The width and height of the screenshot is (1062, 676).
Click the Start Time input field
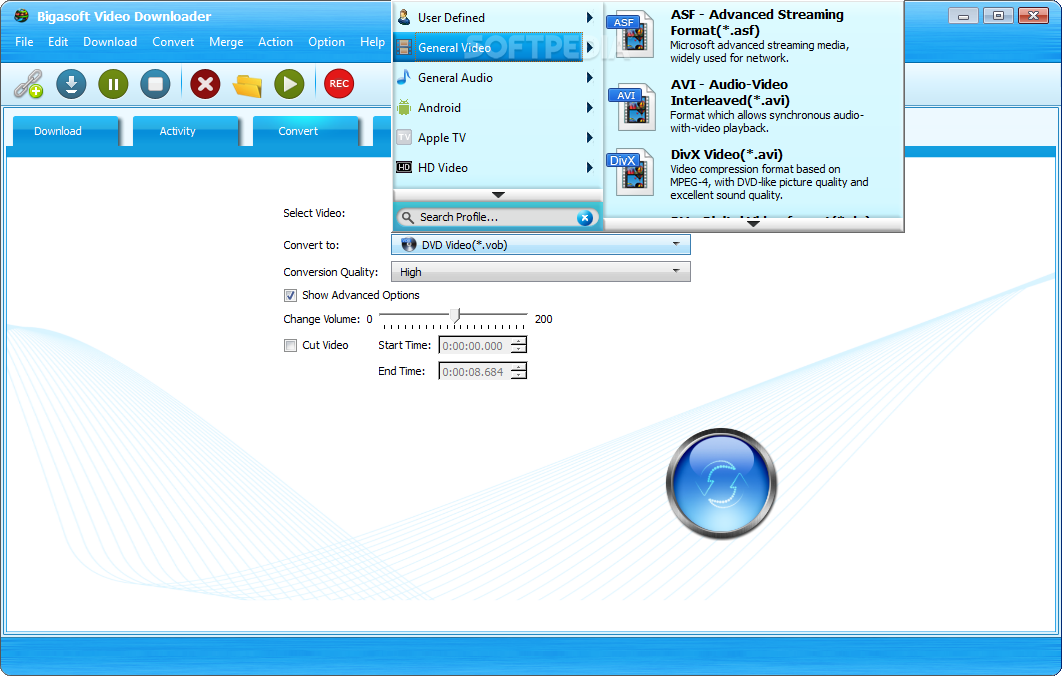point(475,345)
